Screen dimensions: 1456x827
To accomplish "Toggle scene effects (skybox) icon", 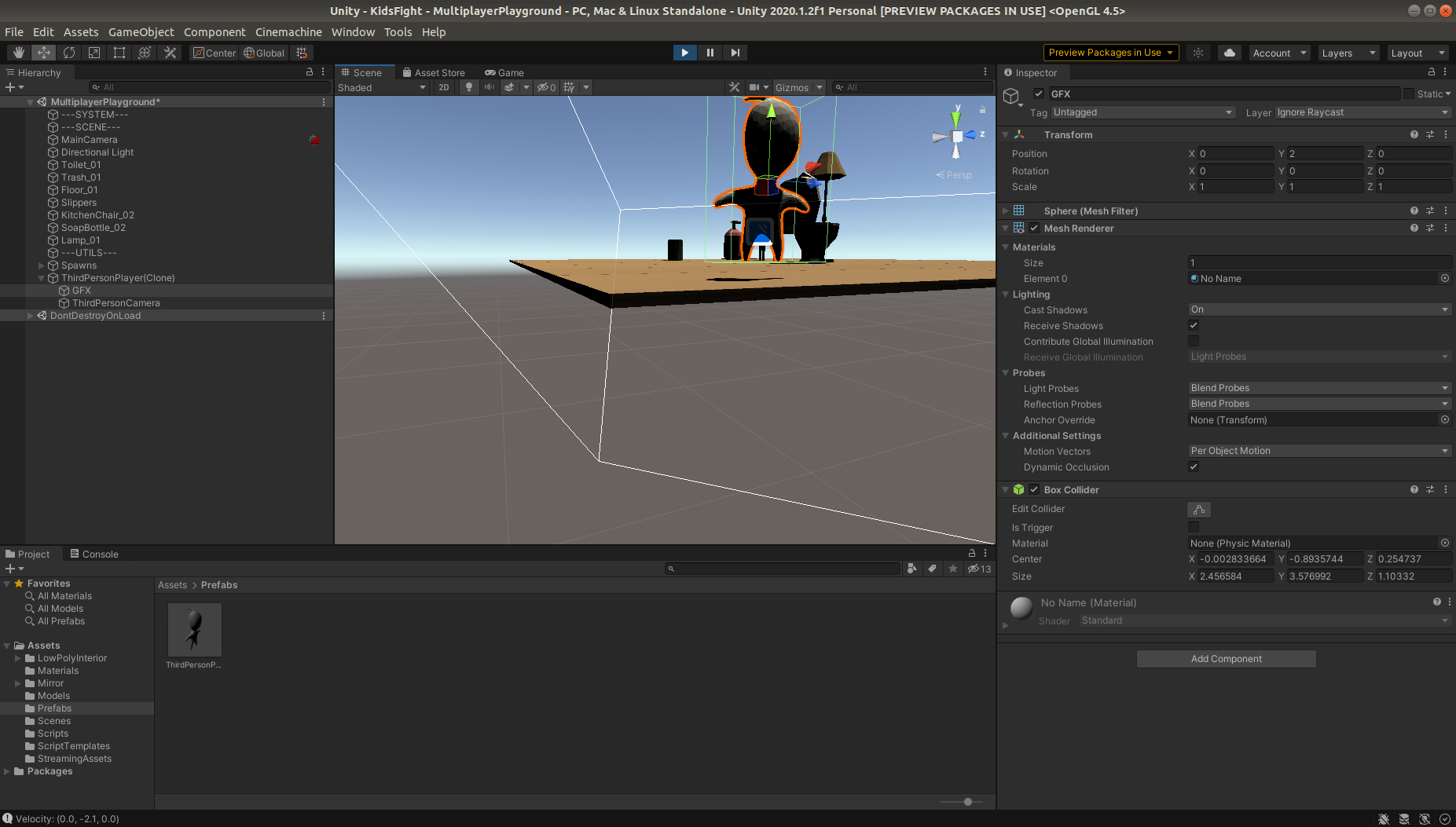I will (510, 87).
